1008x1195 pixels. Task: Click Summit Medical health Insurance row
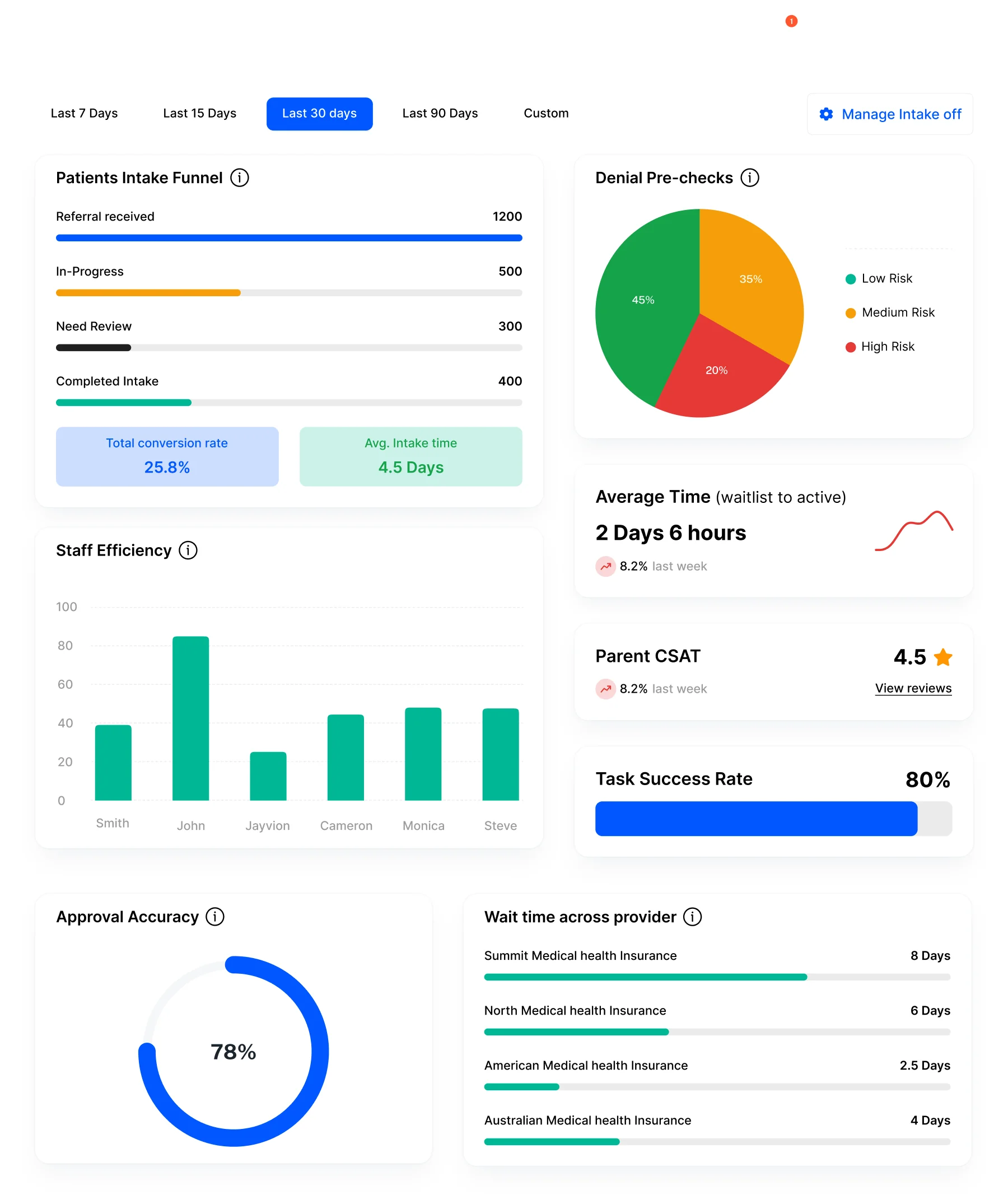[x=717, y=964]
